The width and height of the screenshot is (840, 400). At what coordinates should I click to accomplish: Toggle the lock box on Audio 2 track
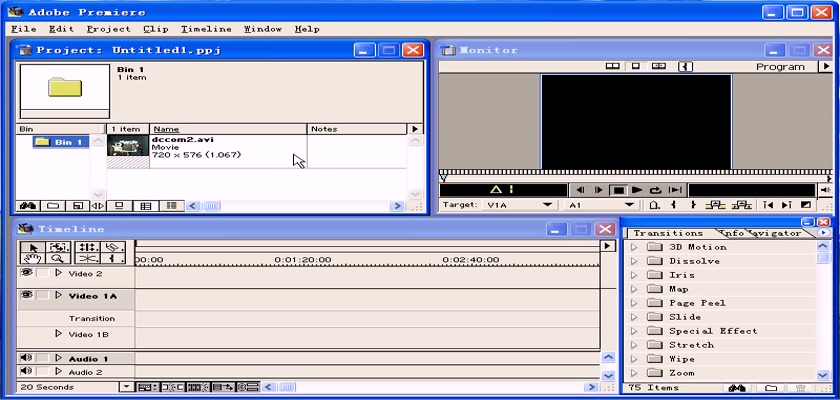[x=42, y=371]
